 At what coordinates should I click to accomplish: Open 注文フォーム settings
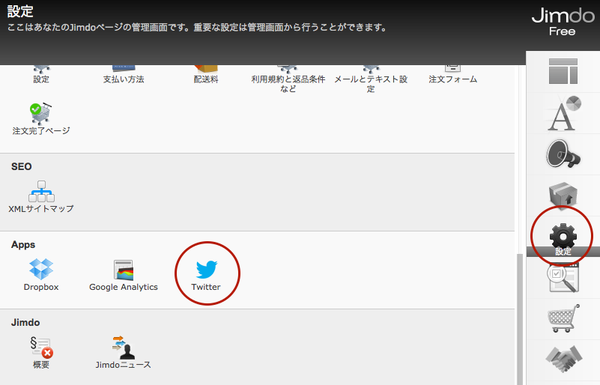pyautogui.click(x=453, y=75)
